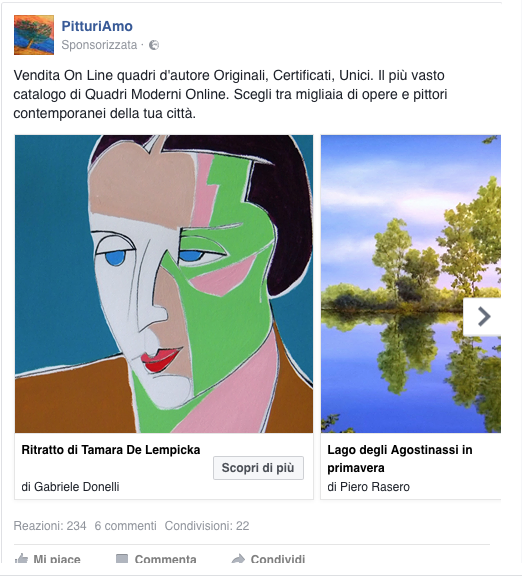Click the Sponsorizzata label
This screenshot has width=525, height=576.
coord(99,45)
